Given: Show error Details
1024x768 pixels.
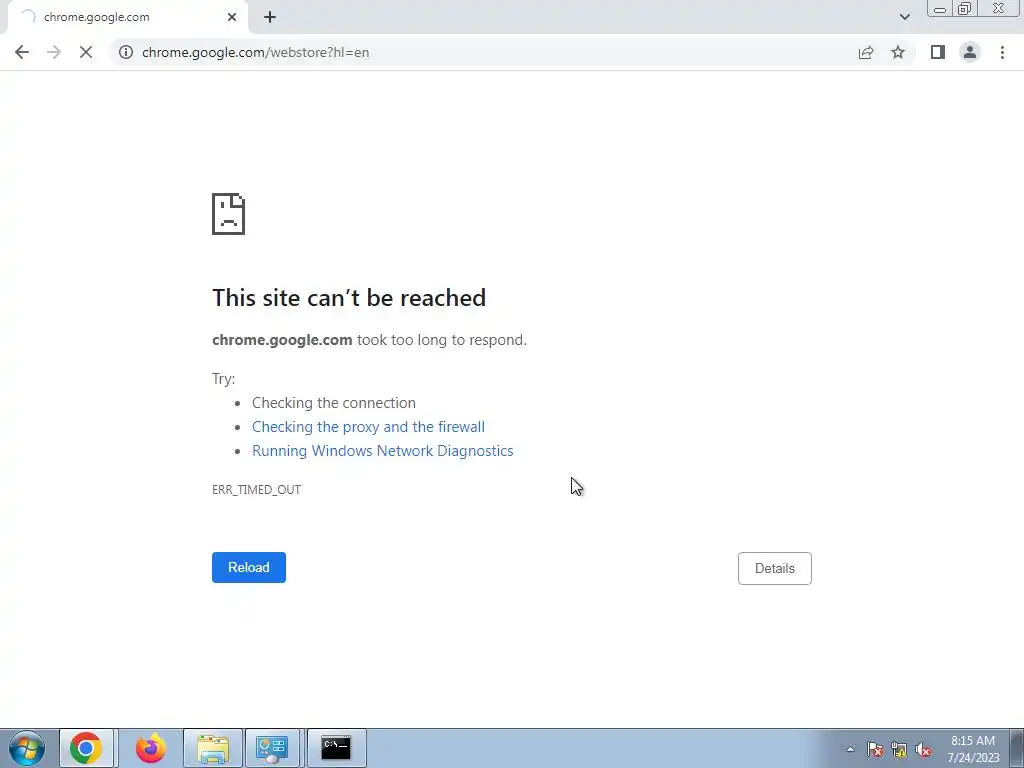Looking at the screenshot, I should 775,568.
